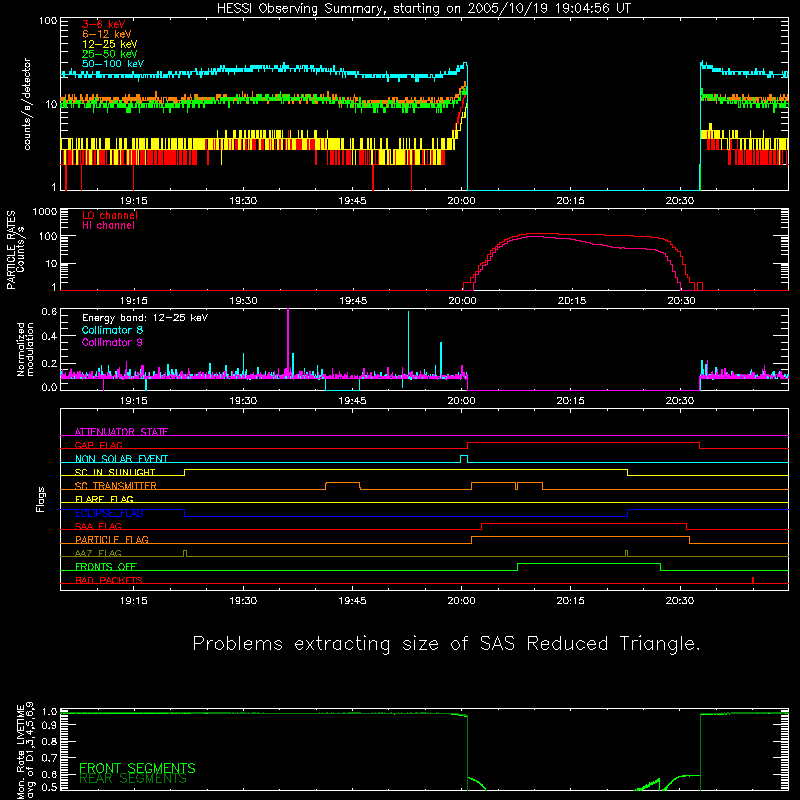Click the 'Energy band: 12-25 keV' label
This screenshot has height=800, width=800.
click(x=145, y=318)
